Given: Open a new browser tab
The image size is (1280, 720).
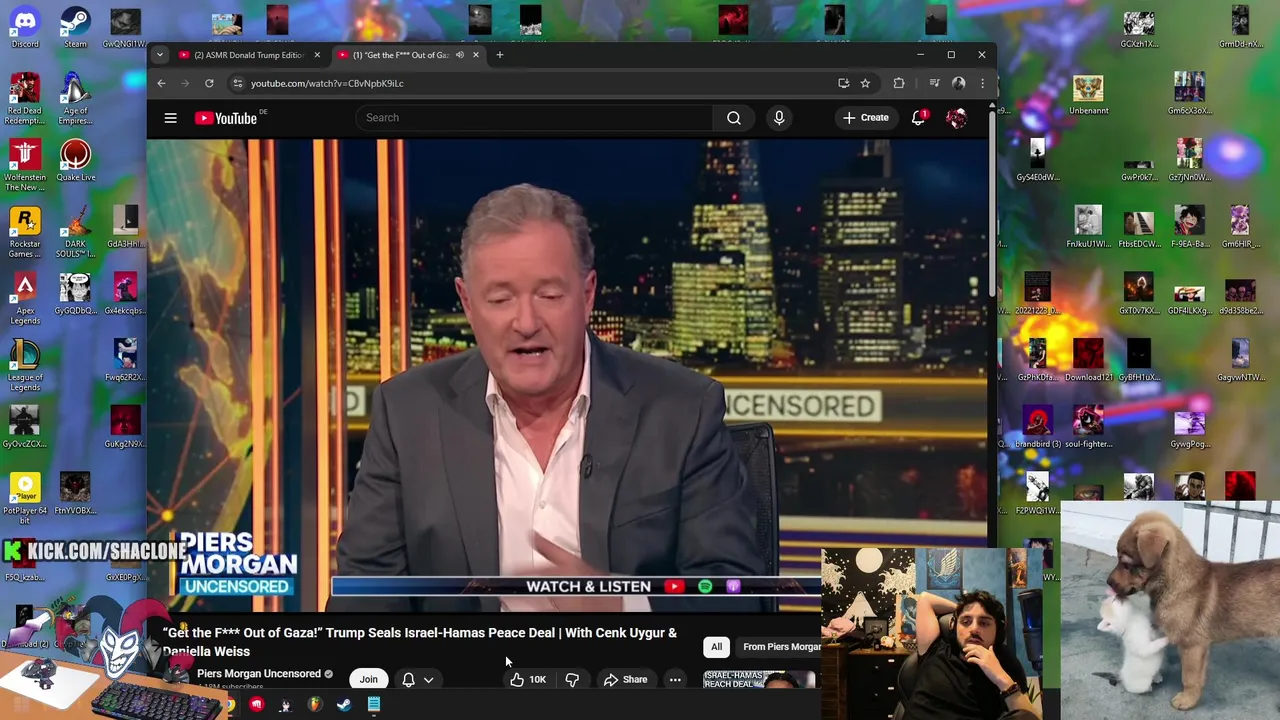Looking at the screenshot, I should (500, 55).
